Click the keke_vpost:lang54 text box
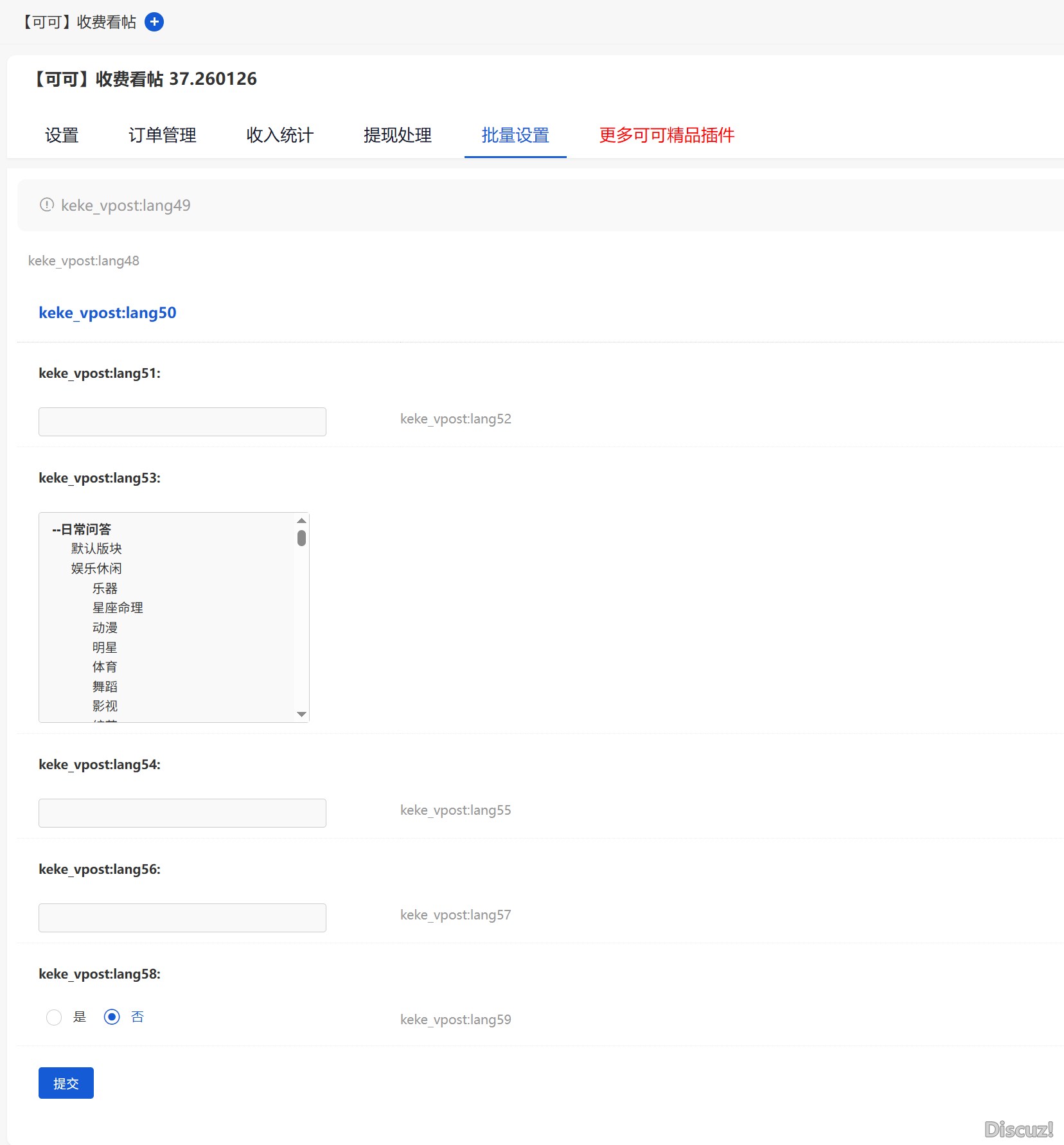 coord(182,813)
